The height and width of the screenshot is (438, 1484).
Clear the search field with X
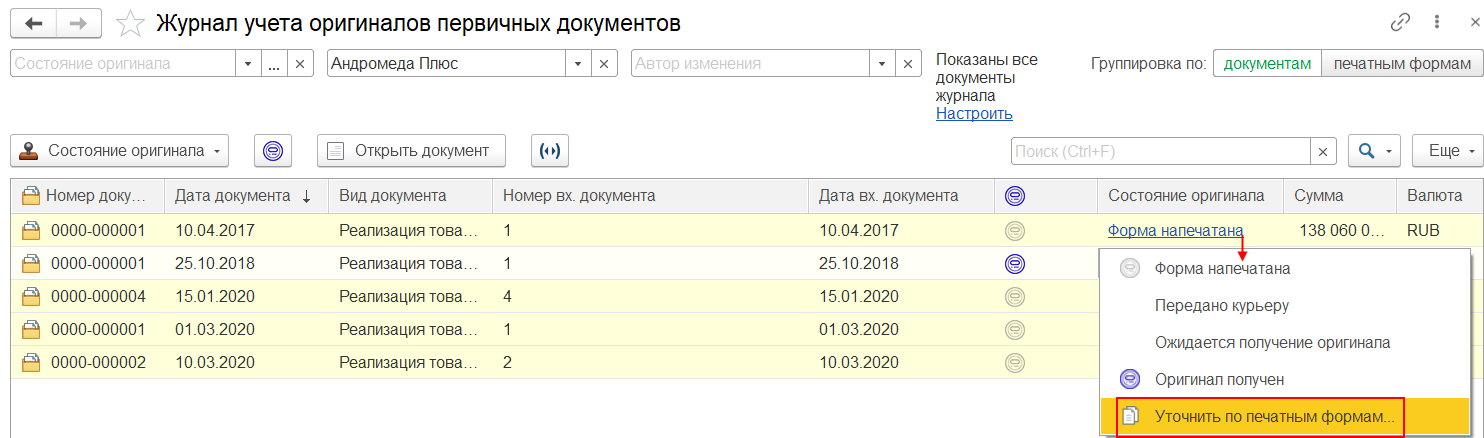(x=1323, y=151)
